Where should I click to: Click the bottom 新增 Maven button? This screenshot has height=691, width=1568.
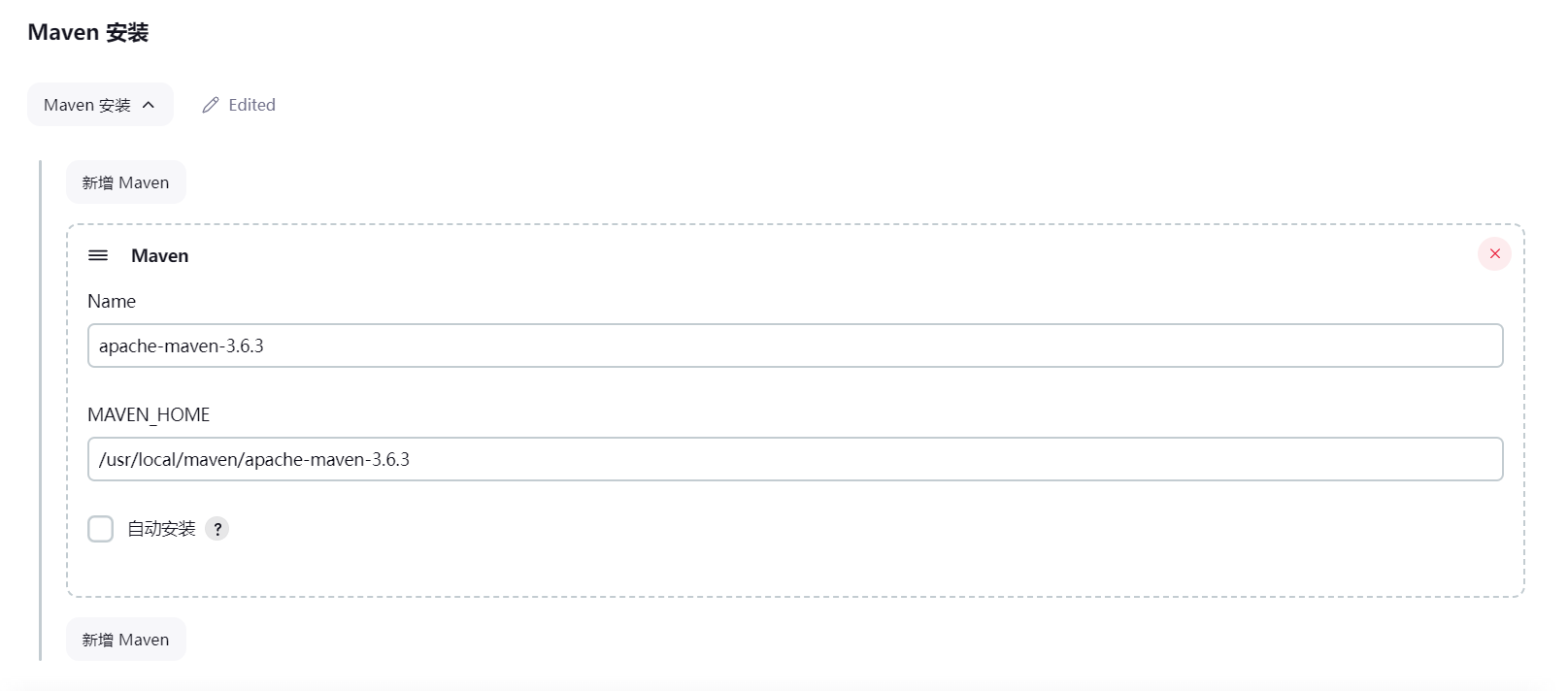pos(125,640)
